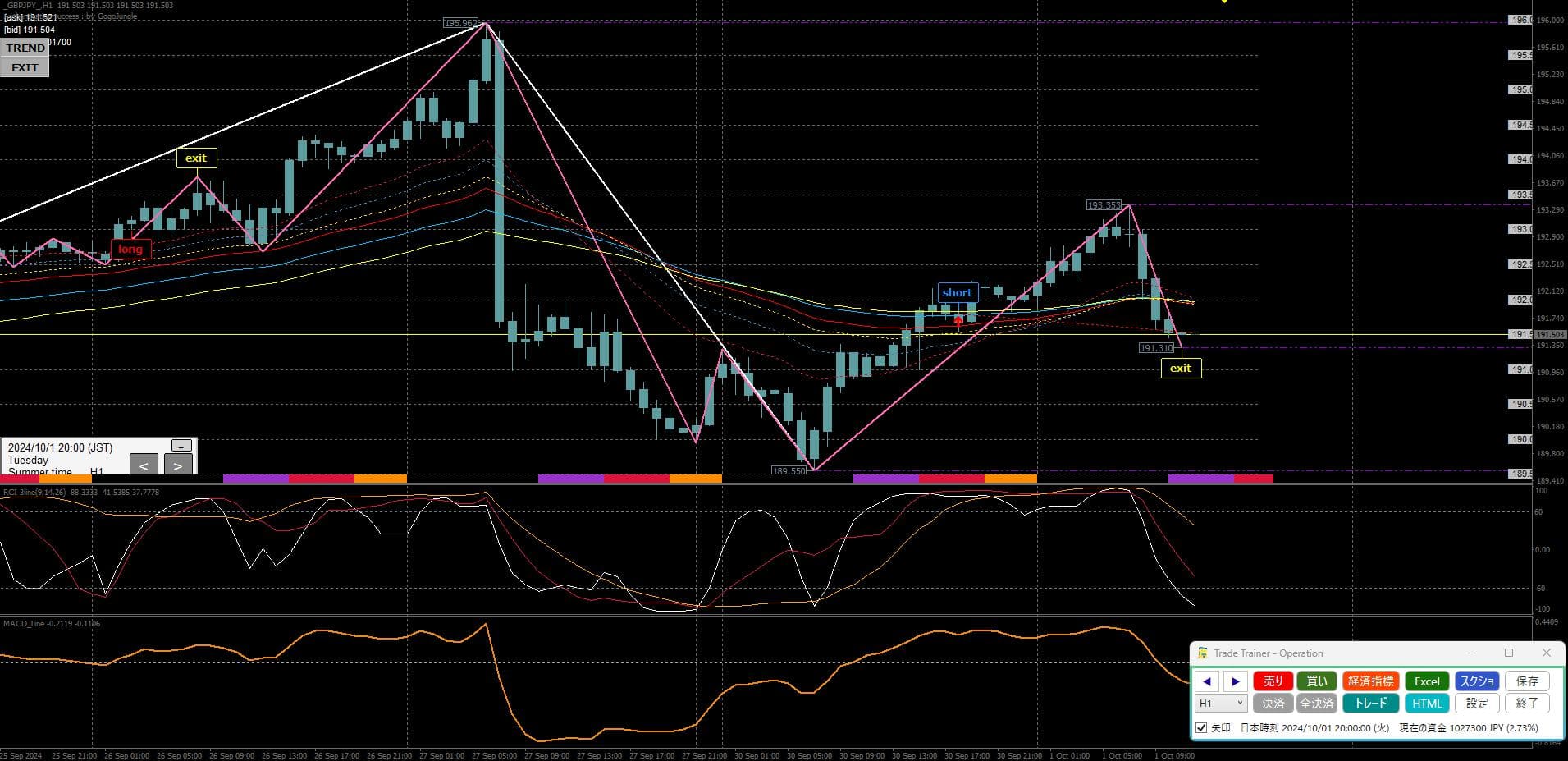Take a screenshot with スクショ button
The height and width of the screenshot is (761, 1568).
coord(1477,681)
